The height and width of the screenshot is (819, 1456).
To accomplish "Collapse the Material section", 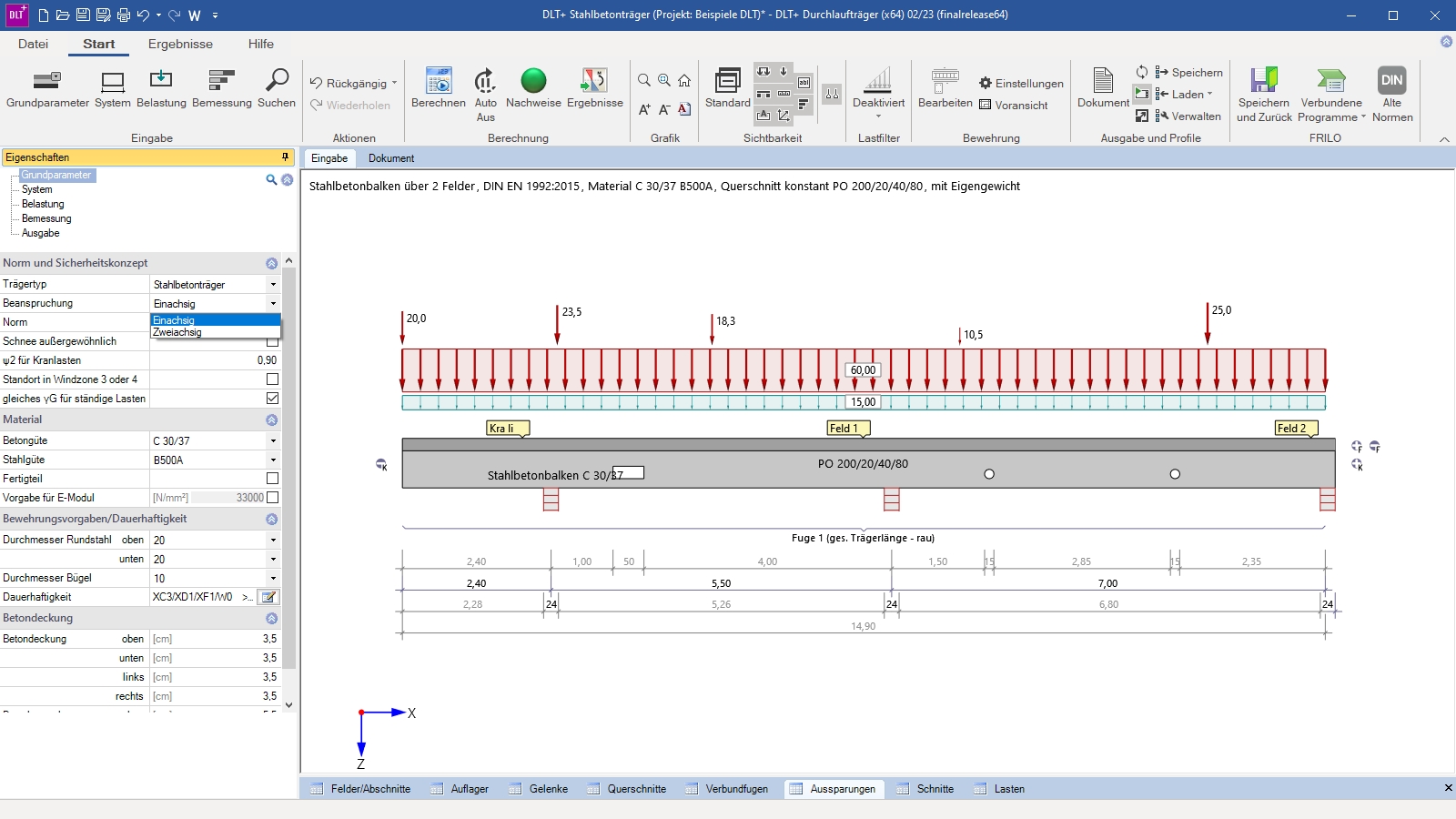I will (x=271, y=420).
